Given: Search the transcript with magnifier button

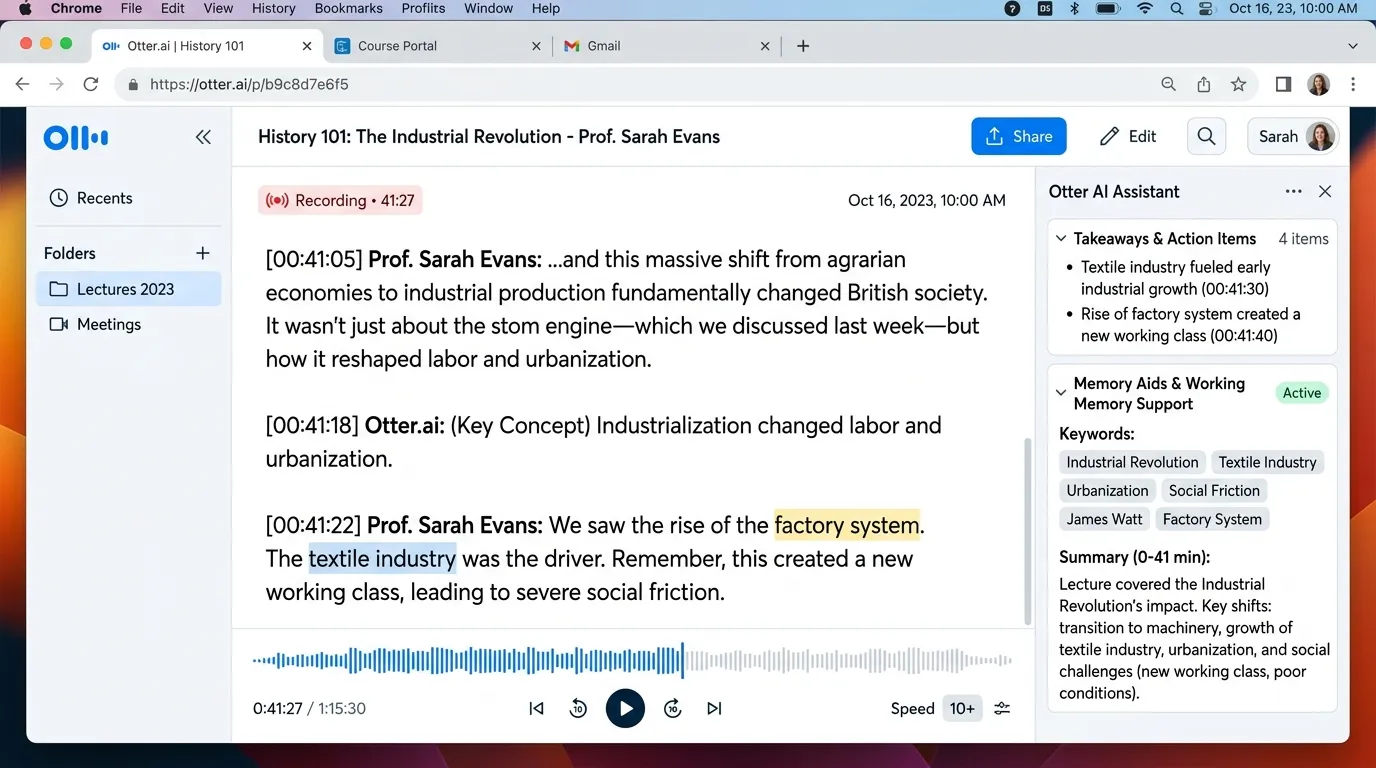Looking at the screenshot, I should pyautogui.click(x=1206, y=137).
